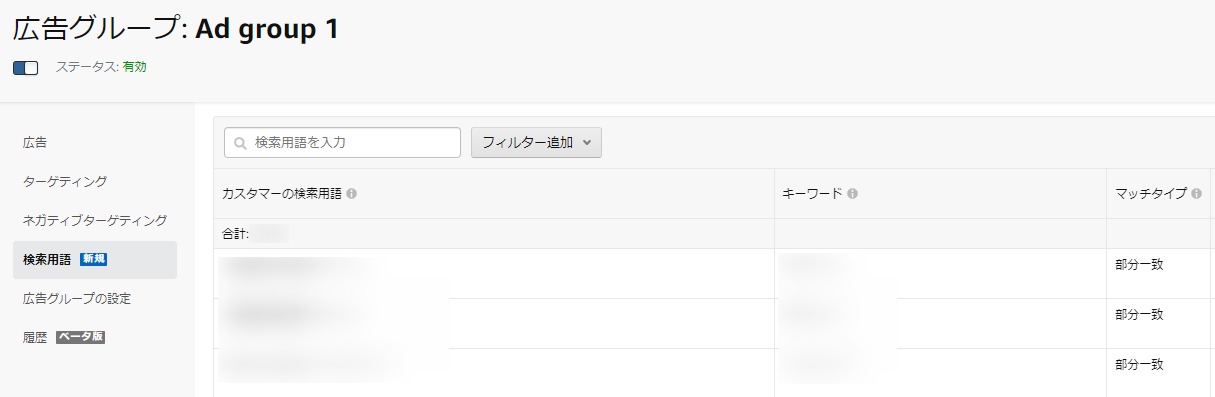Image resolution: width=1215 pixels, height=397 pixels.
Task: Go to the 広告 sidebar section
Action: click(35, 143)
